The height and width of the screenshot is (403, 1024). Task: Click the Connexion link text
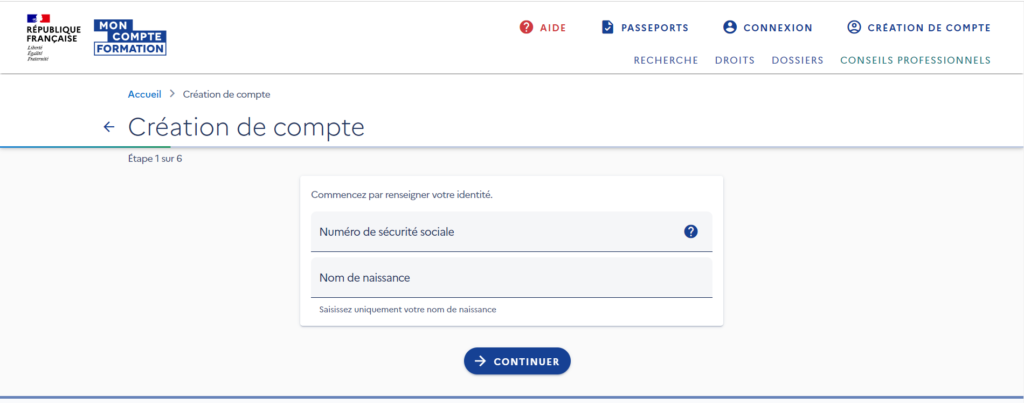pos(778,28)
